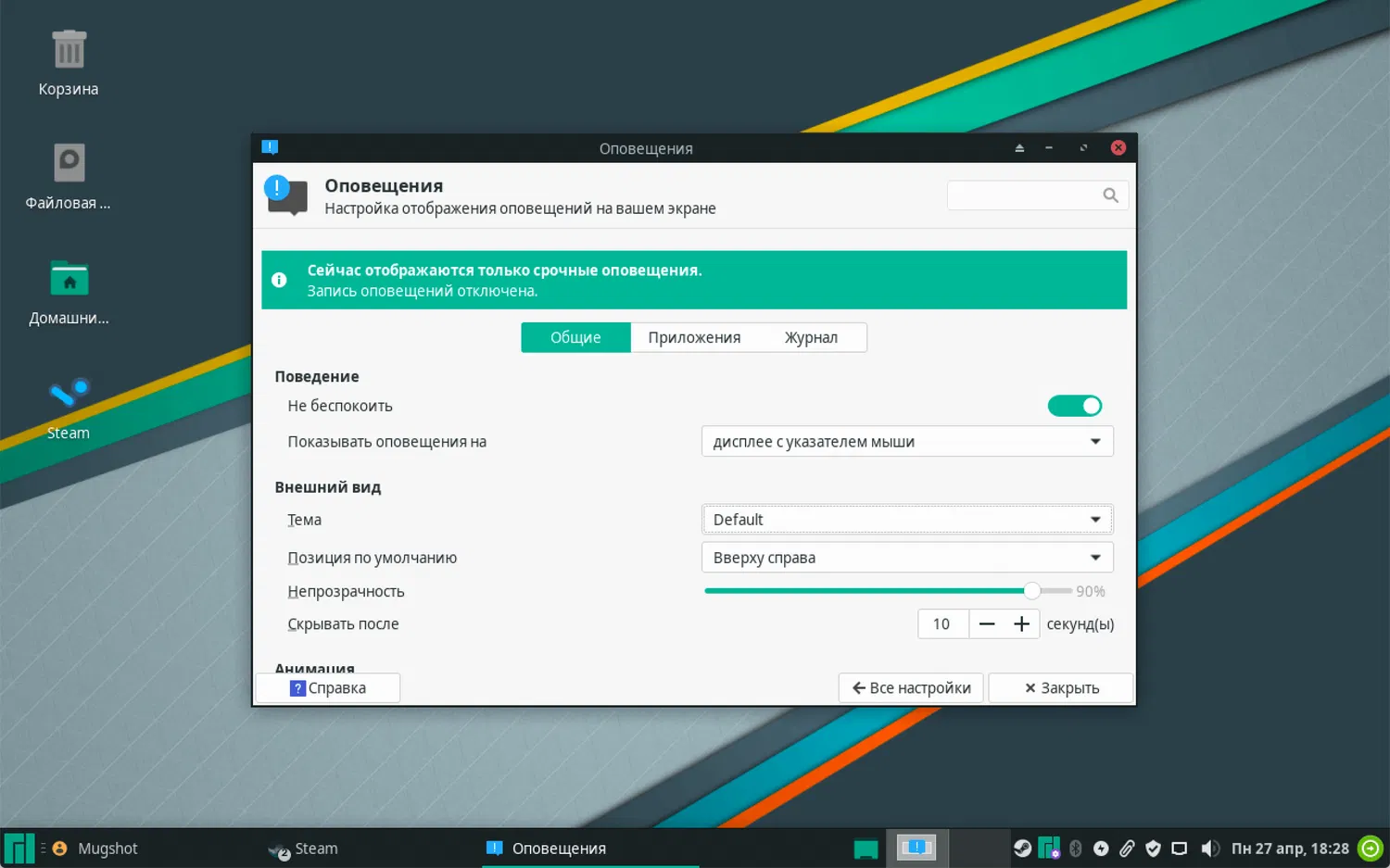The image size is (1390, 868).
Task: Click the Непрозрачность label
Action: coord(346,591)
